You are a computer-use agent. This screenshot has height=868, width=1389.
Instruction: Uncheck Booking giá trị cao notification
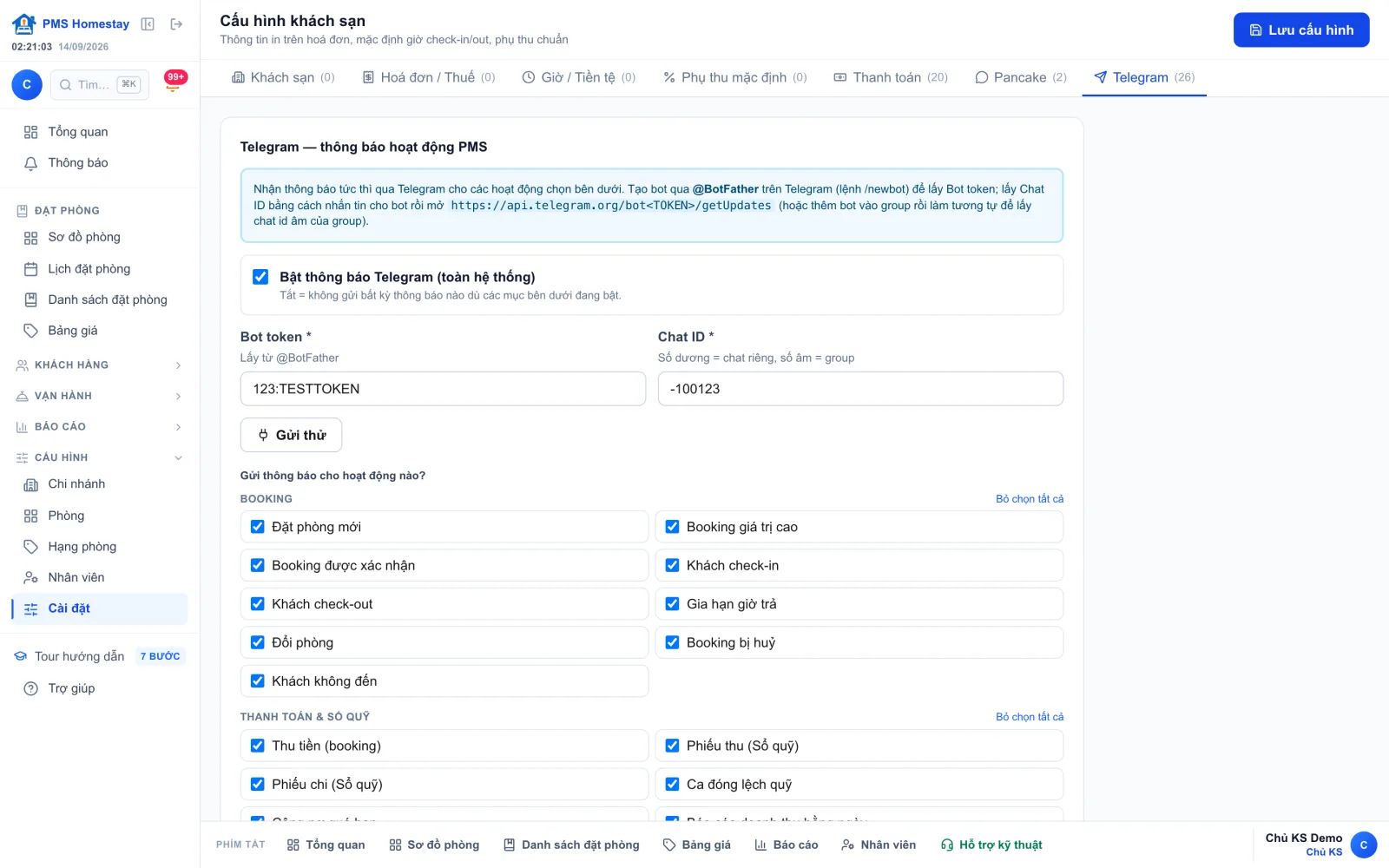tap(672, 527)
